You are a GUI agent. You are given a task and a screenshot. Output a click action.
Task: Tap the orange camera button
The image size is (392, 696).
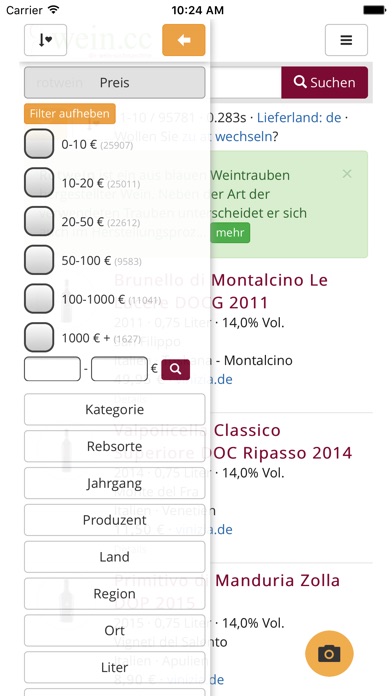pyautogui.click(x=329, y=653)
